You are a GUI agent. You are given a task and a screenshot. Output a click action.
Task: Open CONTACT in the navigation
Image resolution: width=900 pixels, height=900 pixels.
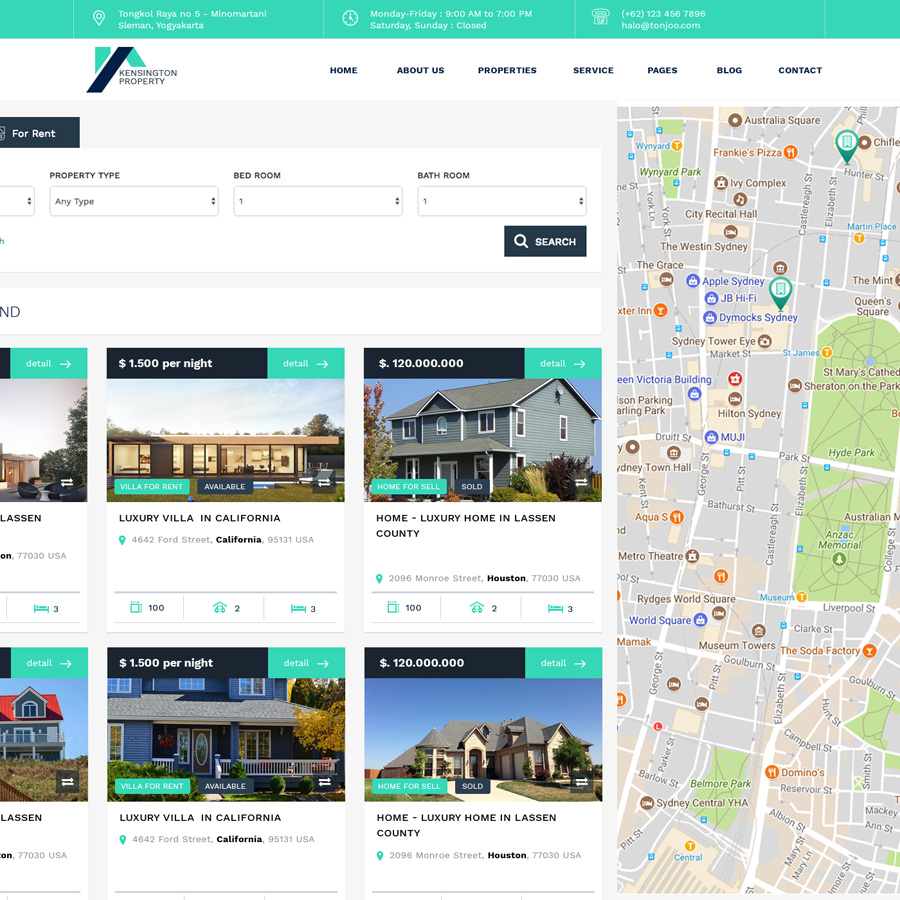tap(800, 70)
